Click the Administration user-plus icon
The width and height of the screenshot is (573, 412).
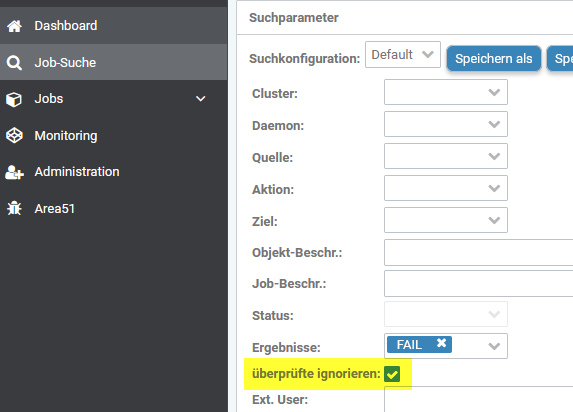(14, 172)
